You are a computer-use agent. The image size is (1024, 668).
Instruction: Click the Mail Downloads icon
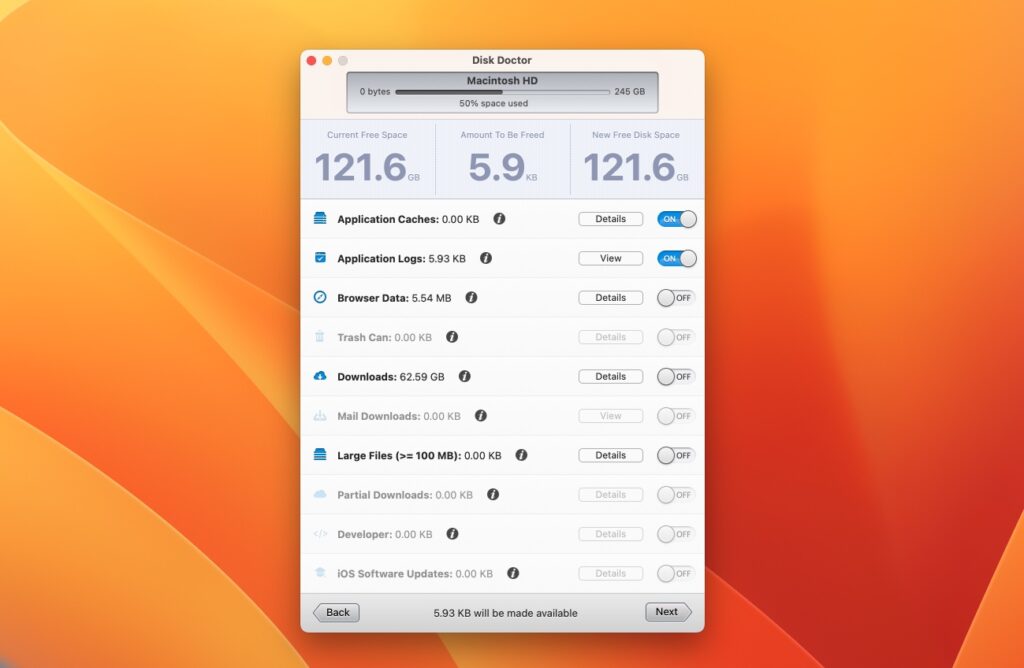[322, 415]
